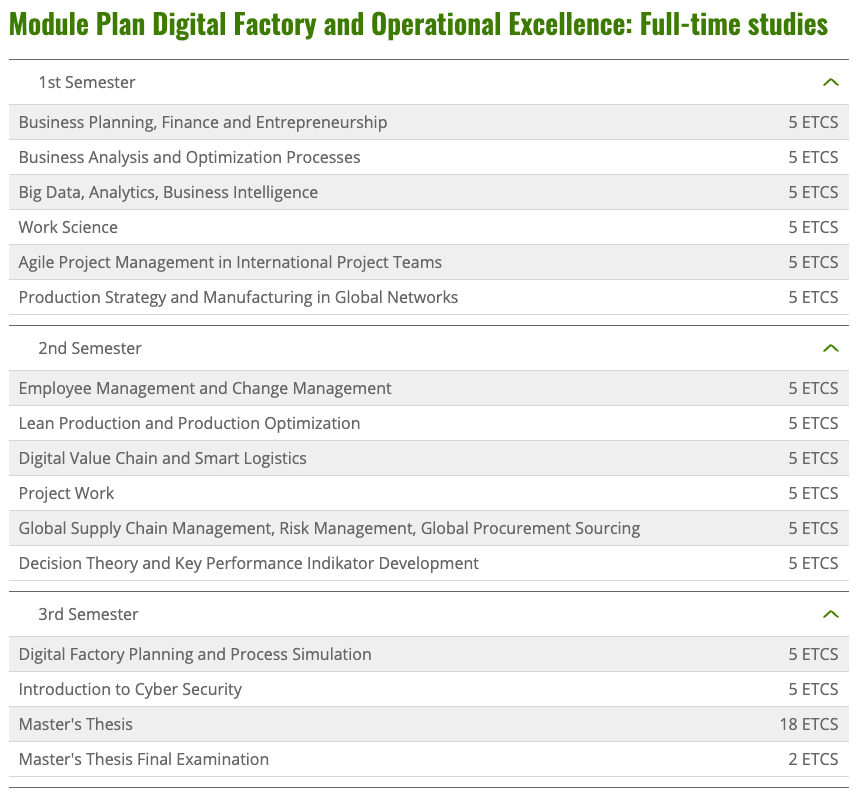The image size is (862, 803).
Task: Collapse the 2nd Semester chevron icon
Action: (x=831, y=348)
